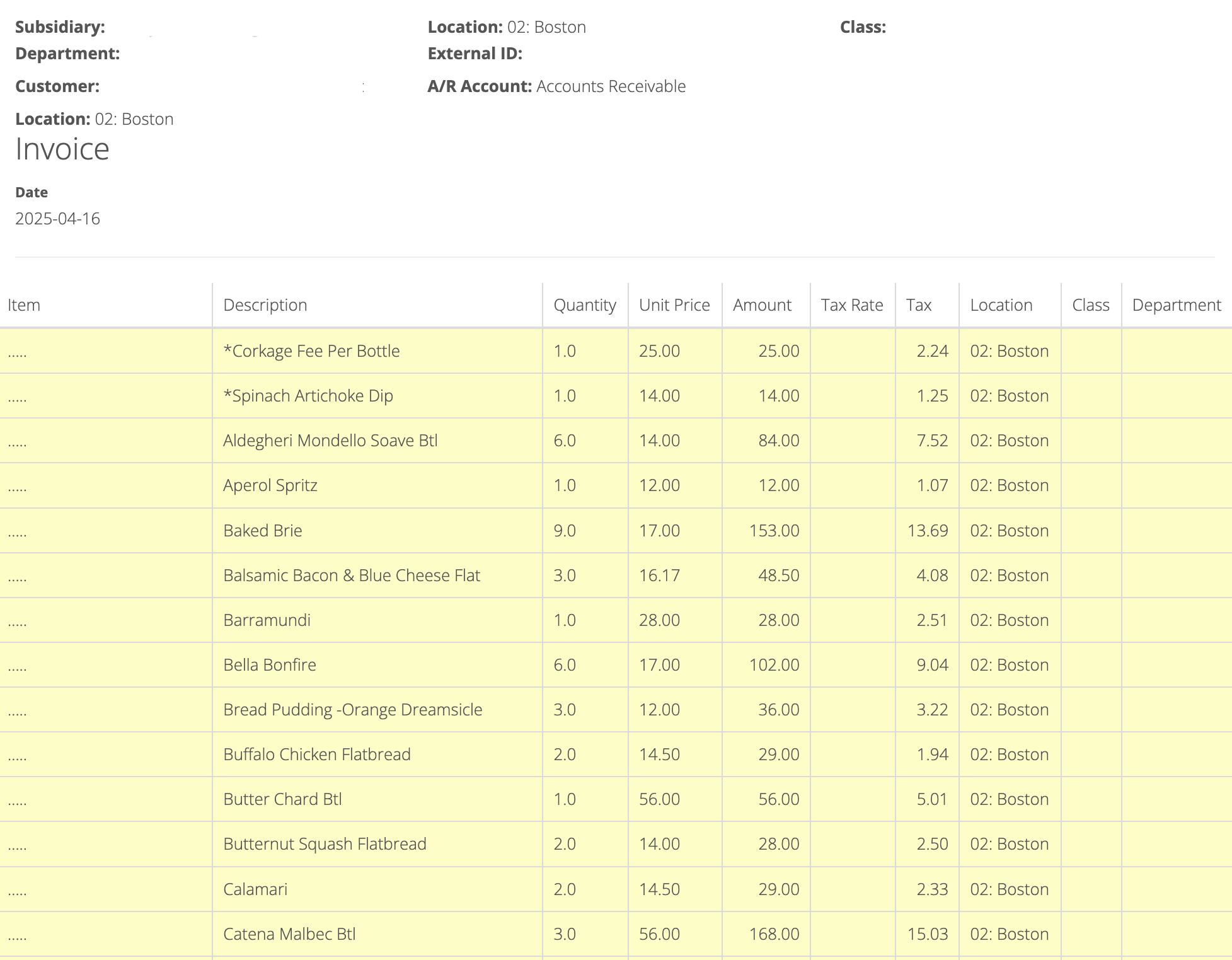
Task: Click the External ID label
Action: click(x=475, y=54)
